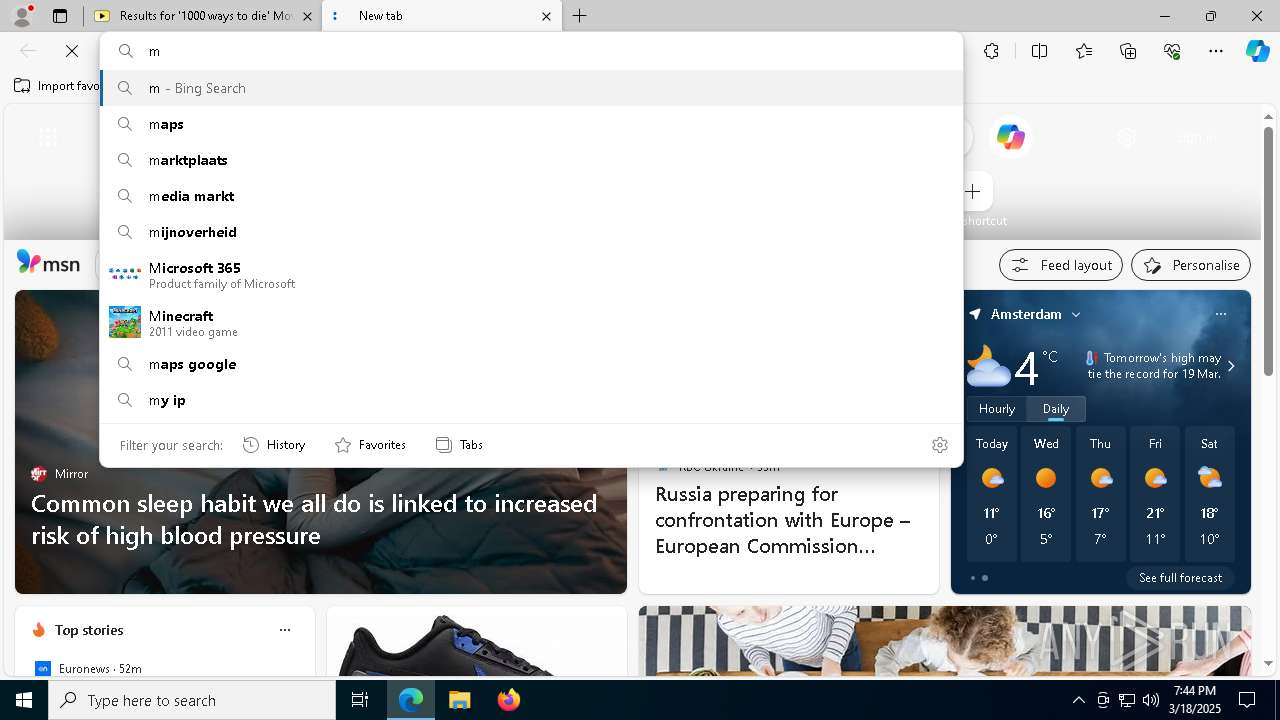Viewport: 1280px width, 720px height.
Task: Filter search by Tabs
Action: (x=460, y=445)
